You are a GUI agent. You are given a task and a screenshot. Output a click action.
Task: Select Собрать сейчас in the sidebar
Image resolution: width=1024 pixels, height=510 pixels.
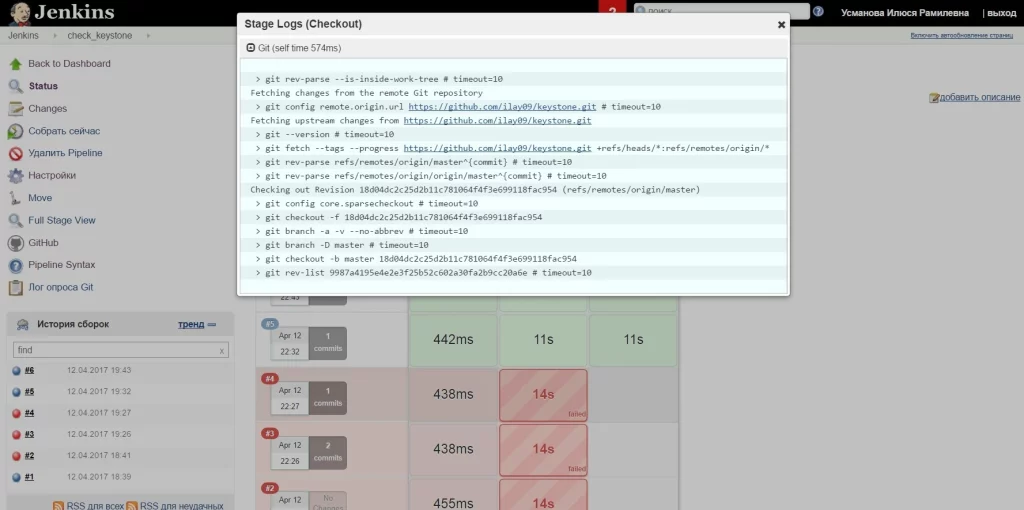64,131
